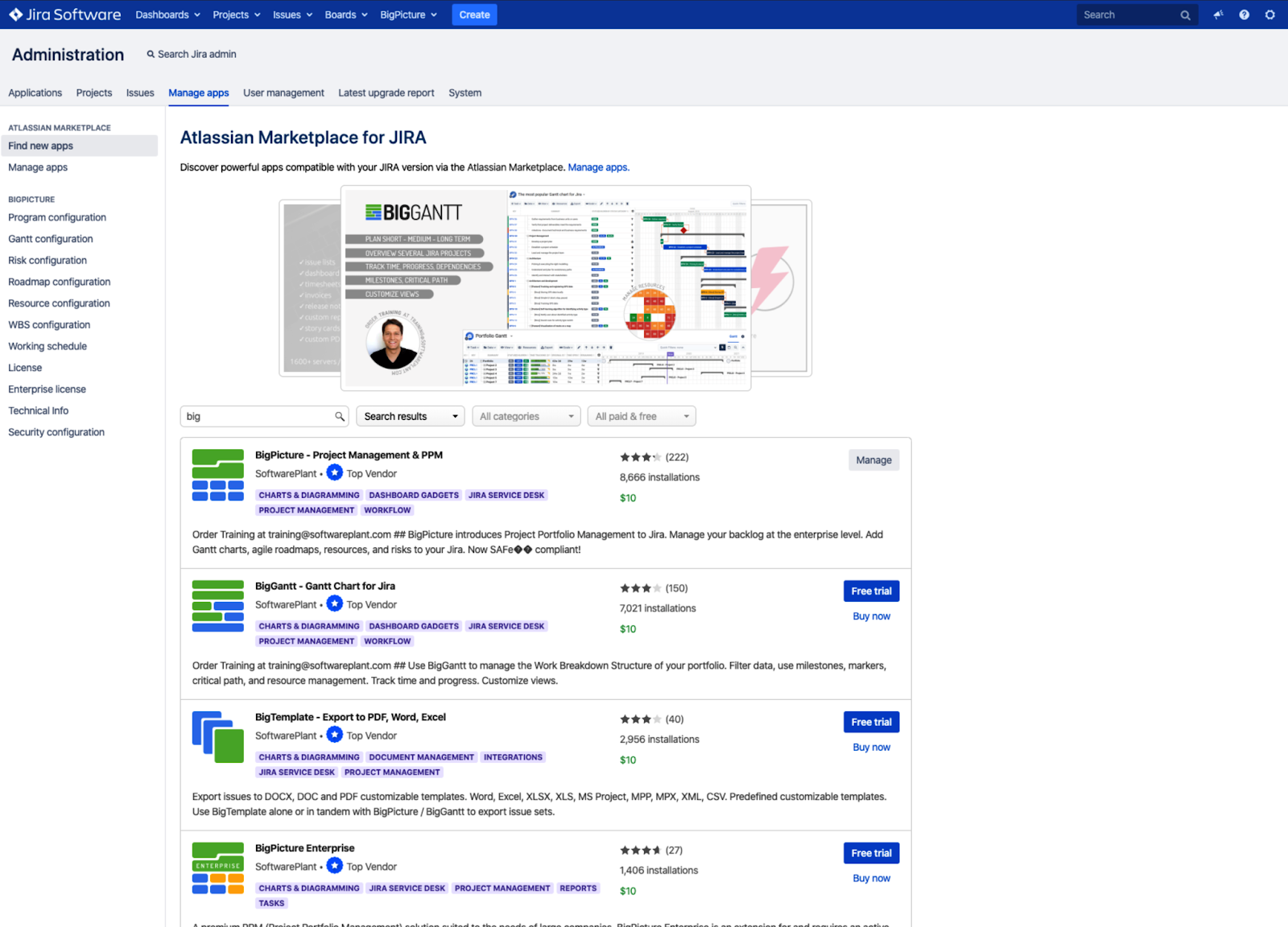Click the BigTemplate app icon
The width and height of the screenshot is (1288, 927).
click(217, 737)
